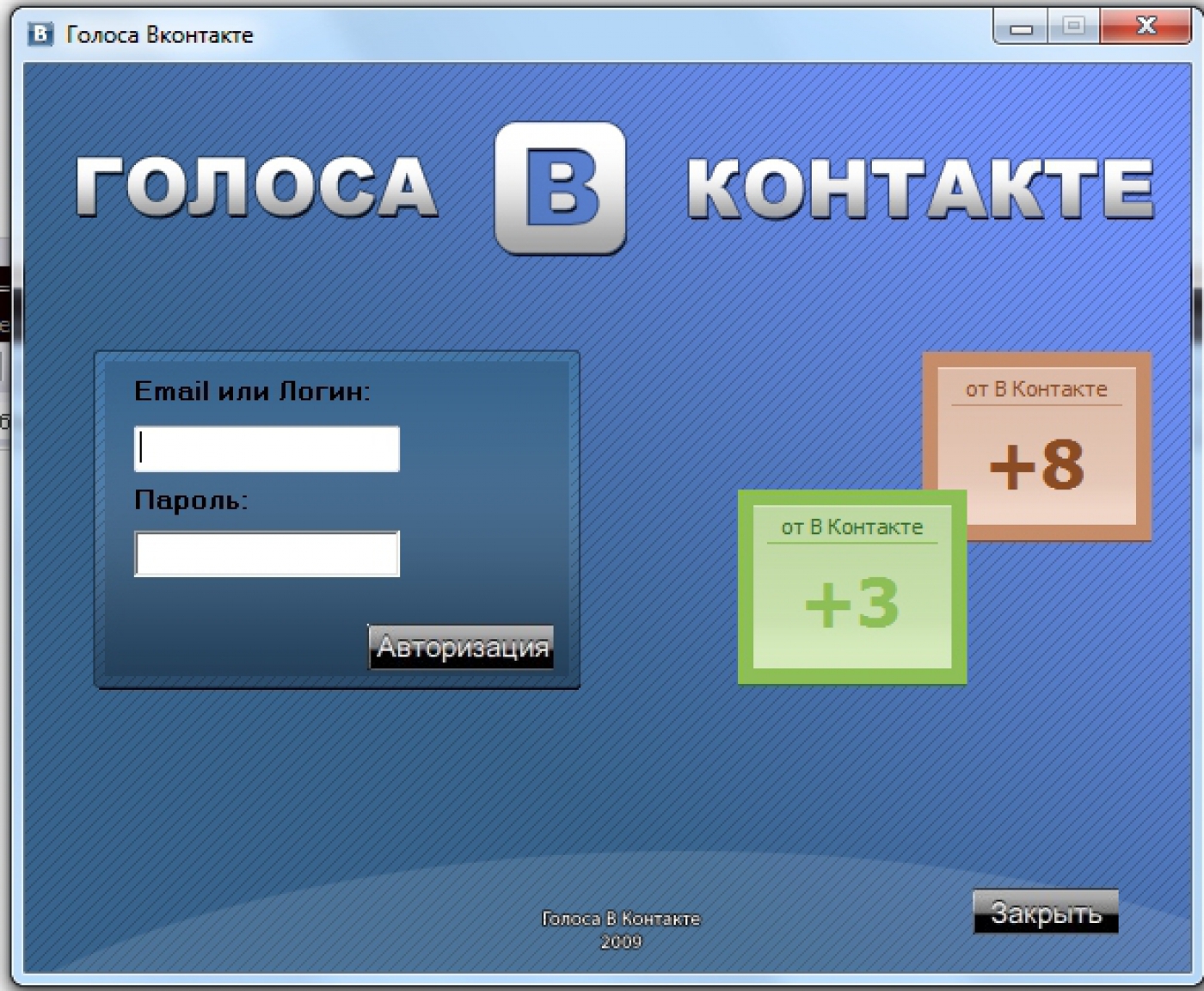Click the small VK icon in title bar

pos(40,34)
